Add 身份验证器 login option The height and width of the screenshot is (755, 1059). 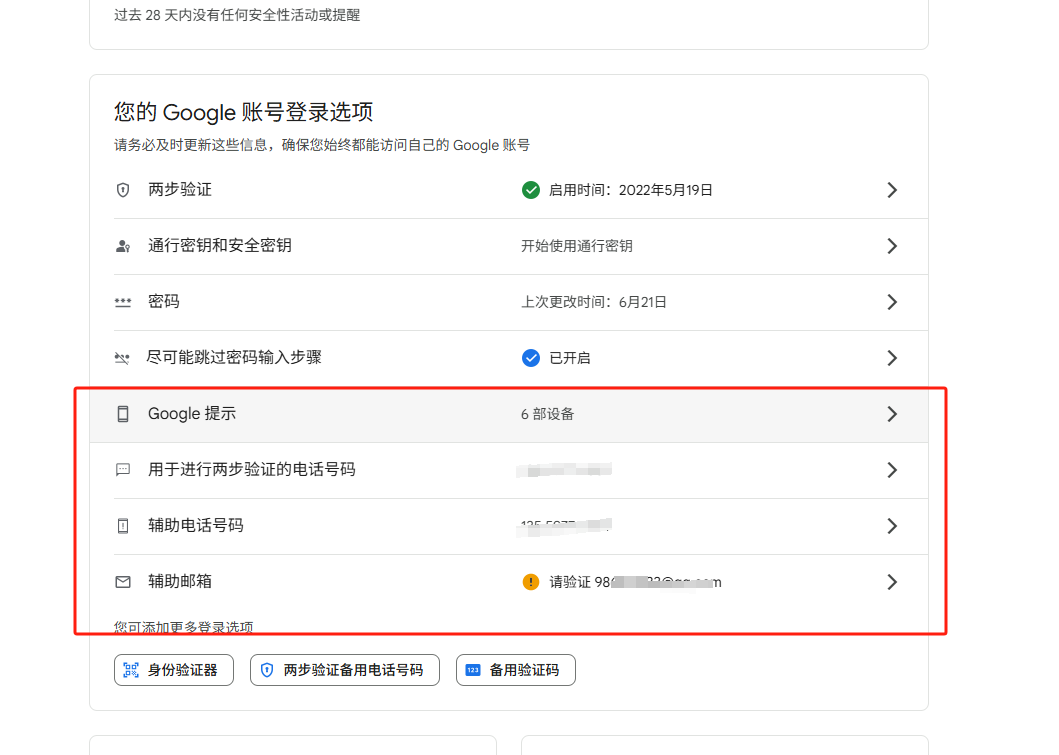(174, 670)
